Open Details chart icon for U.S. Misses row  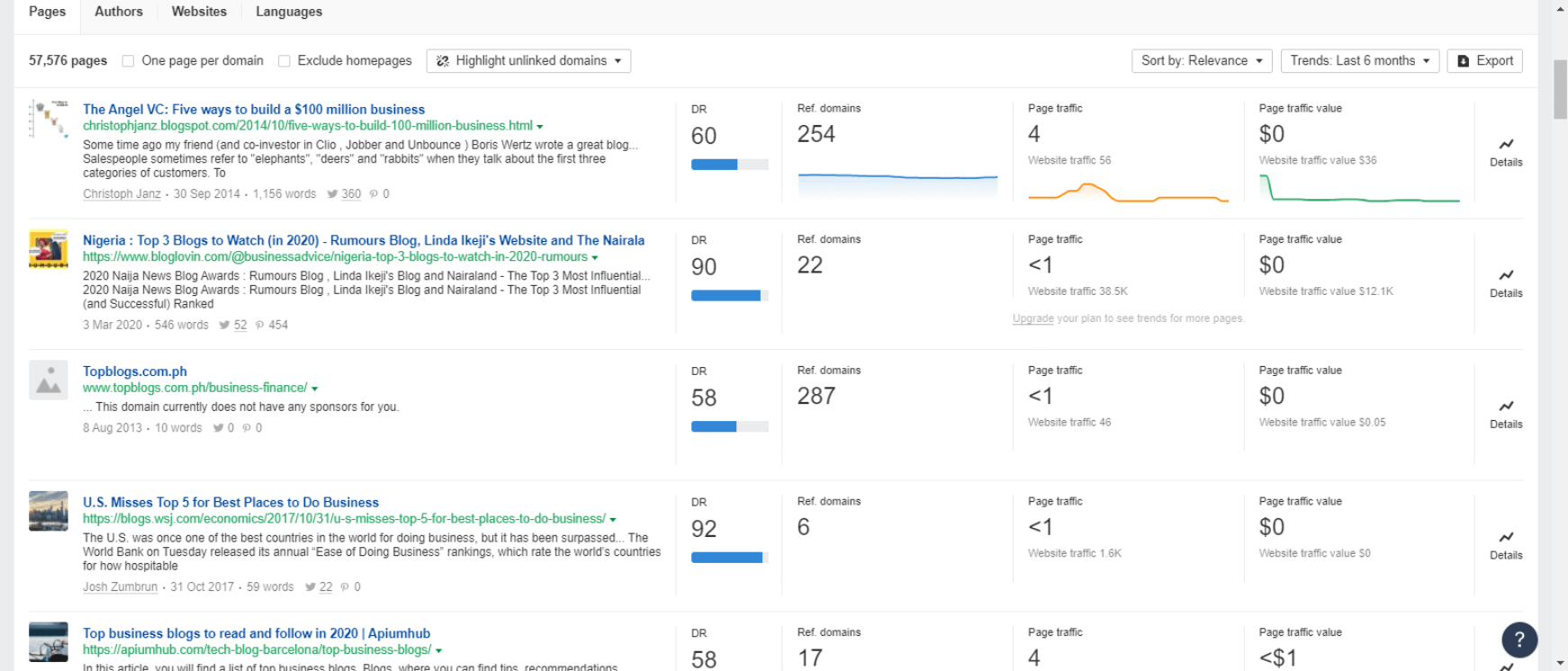pyautogui.click(x=1505, y=538)
